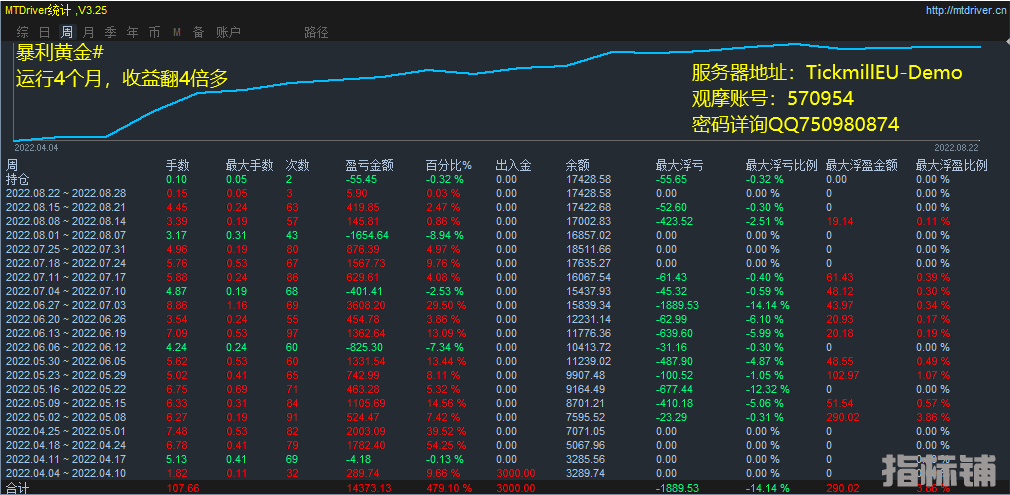Select the 年 yearly tab
The image size is (1010, 495).
click(x=133, y=32)
